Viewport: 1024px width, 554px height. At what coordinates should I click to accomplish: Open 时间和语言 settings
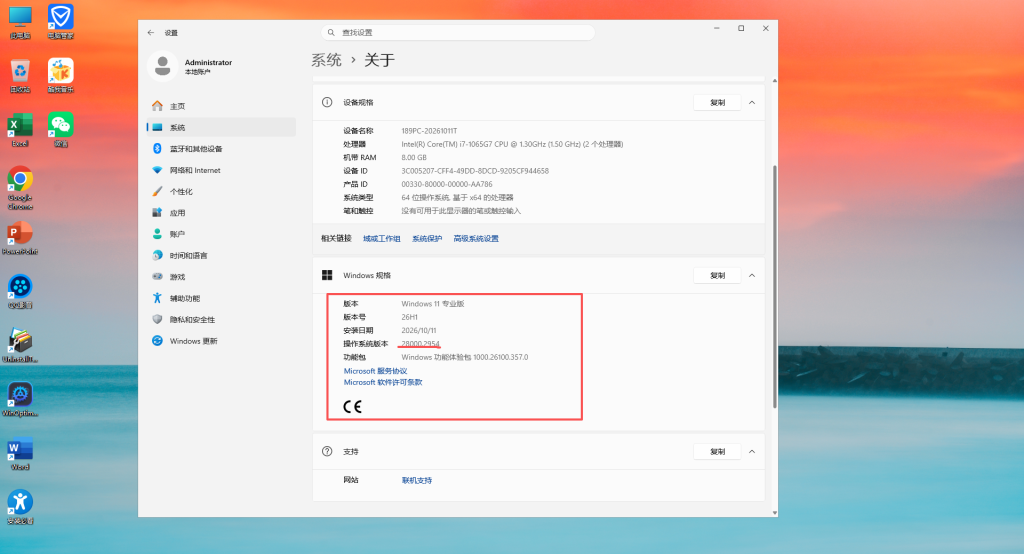221,255
